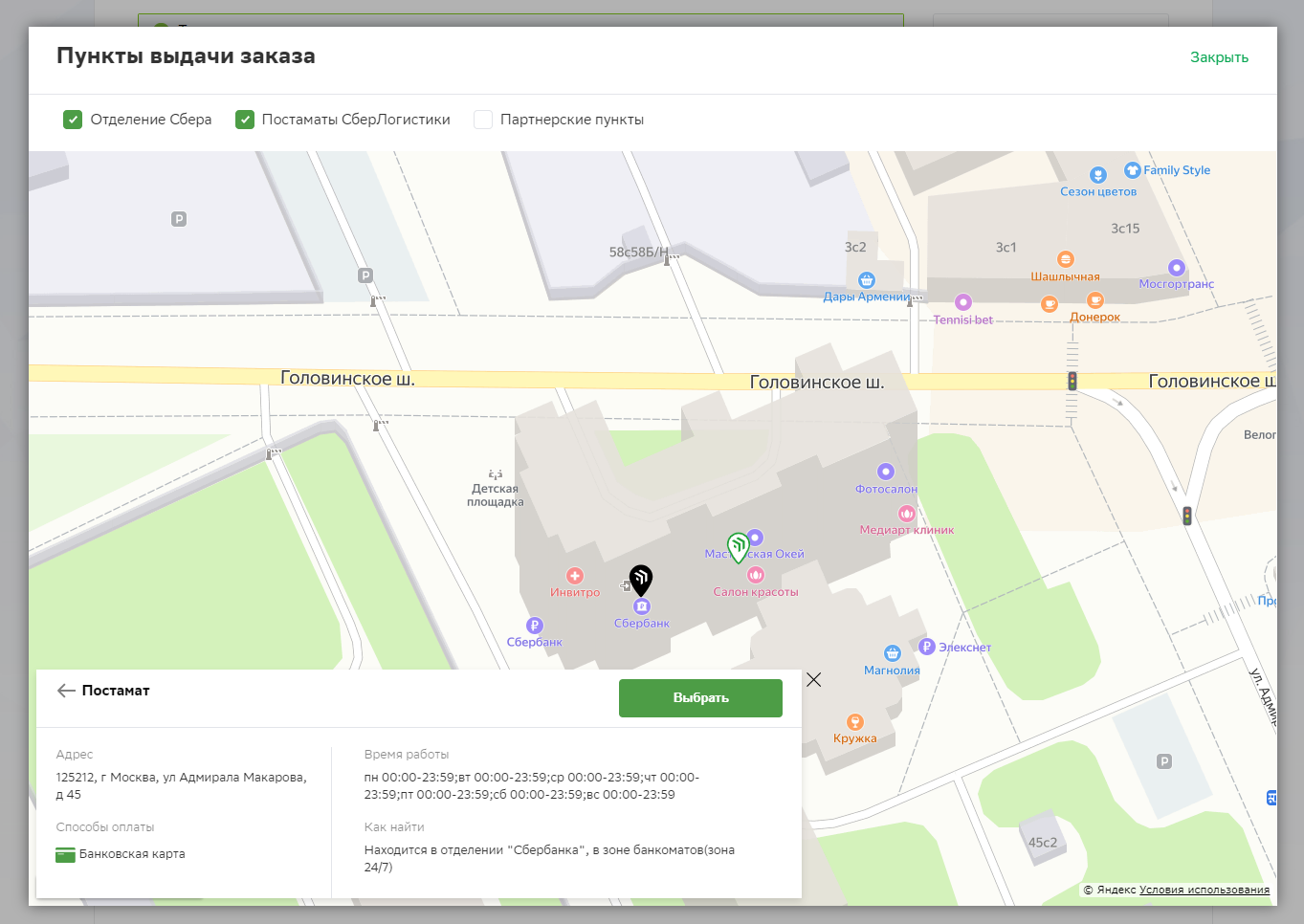
Task: Click the Tennisi bet marker
Action: click(x=963, y=302)
